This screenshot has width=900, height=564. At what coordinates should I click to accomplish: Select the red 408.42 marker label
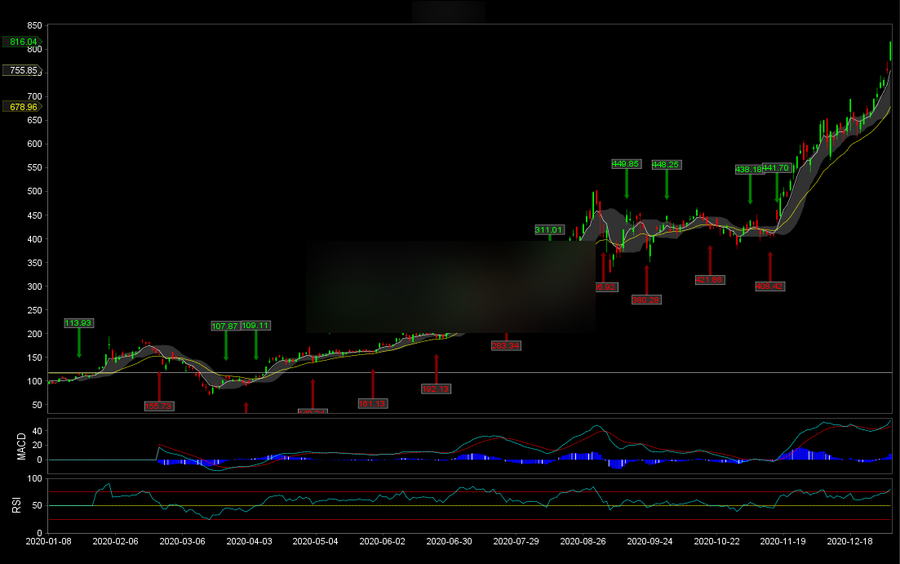(x=769, y=286)
